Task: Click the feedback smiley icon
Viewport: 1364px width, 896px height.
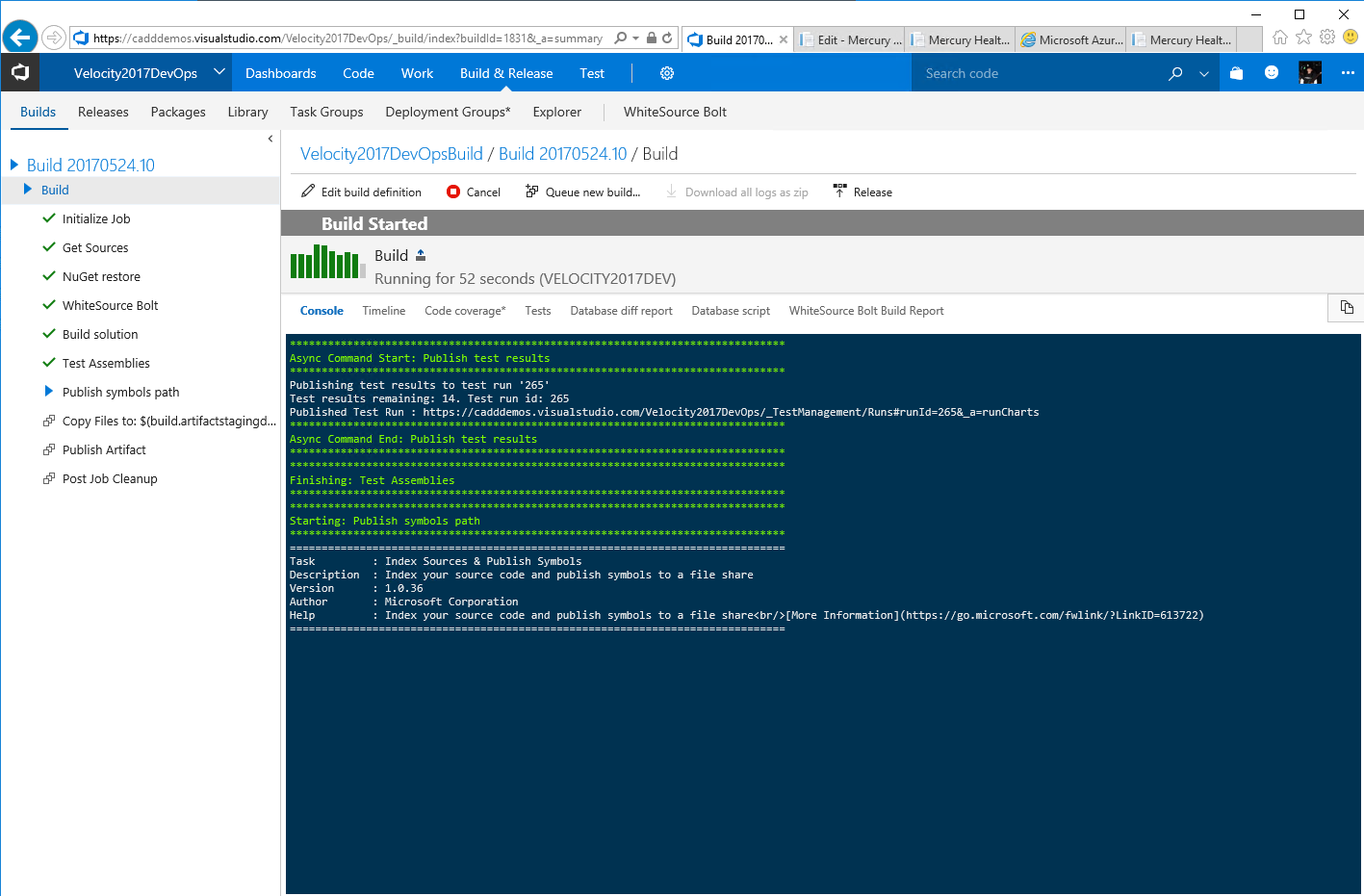Action: [x=1272, y=72]
